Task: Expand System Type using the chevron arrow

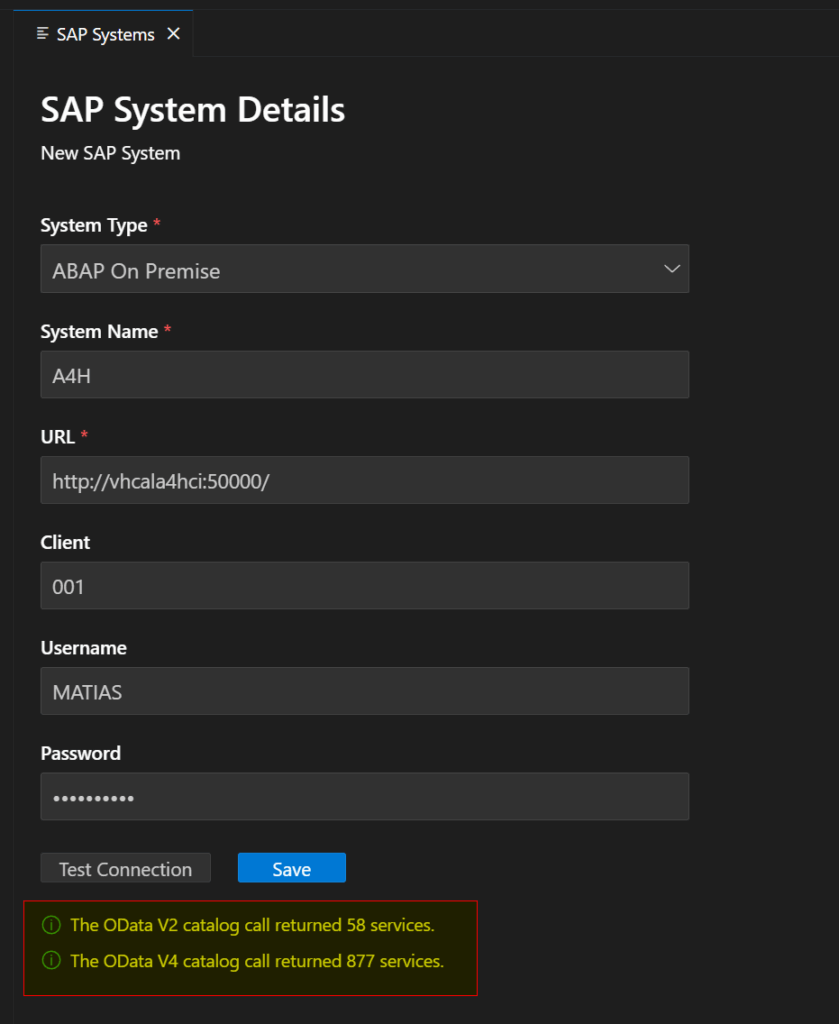Action: (x=672, y=269)
